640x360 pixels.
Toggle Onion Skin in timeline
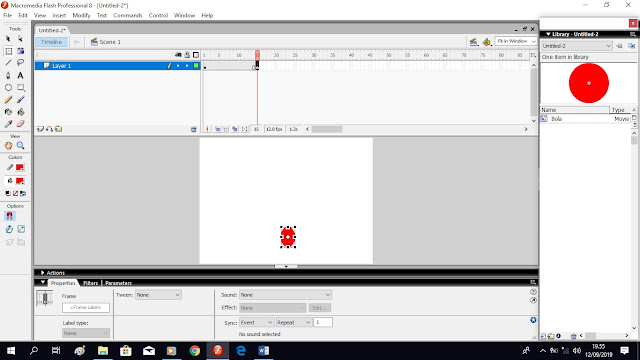click(x=218, y=129)
